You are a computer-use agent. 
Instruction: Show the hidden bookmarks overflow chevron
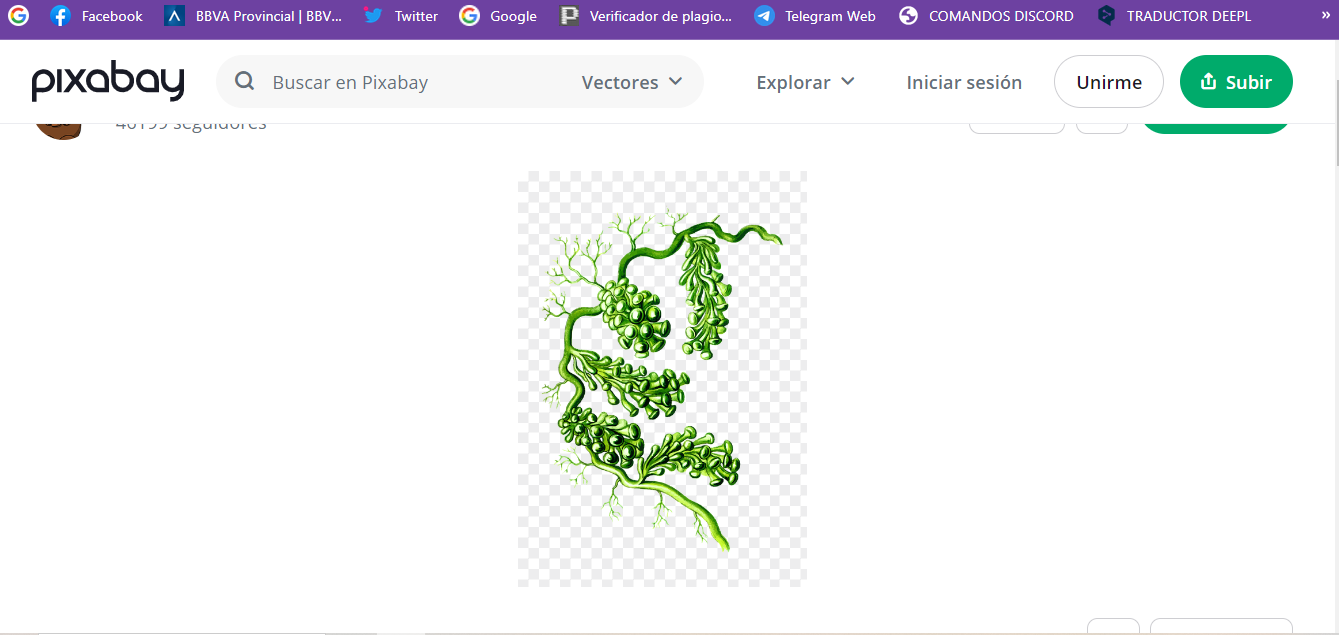[x=1325, y=15]
